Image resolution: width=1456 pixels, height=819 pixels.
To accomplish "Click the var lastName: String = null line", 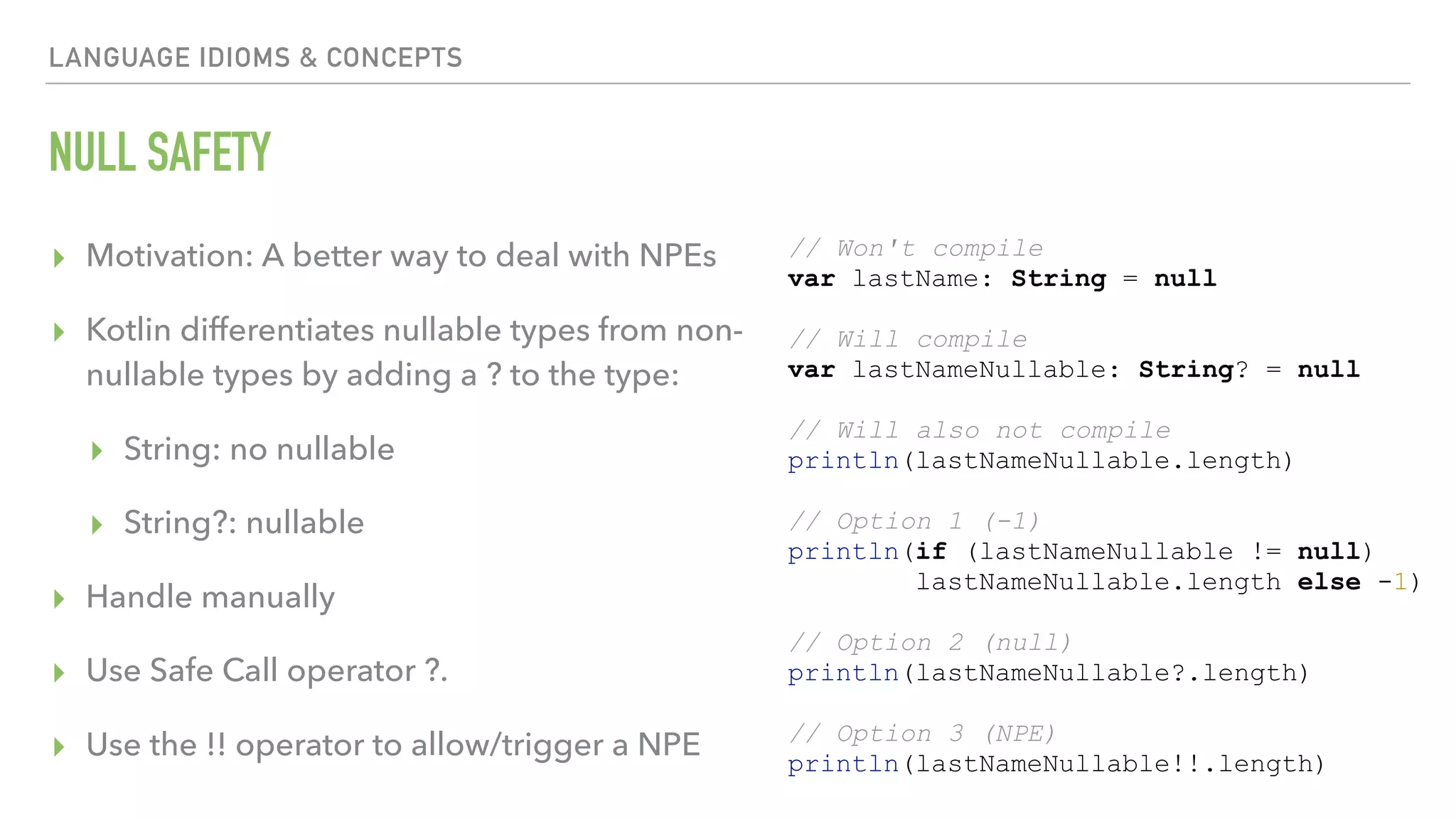I will tap(1002, 279).
